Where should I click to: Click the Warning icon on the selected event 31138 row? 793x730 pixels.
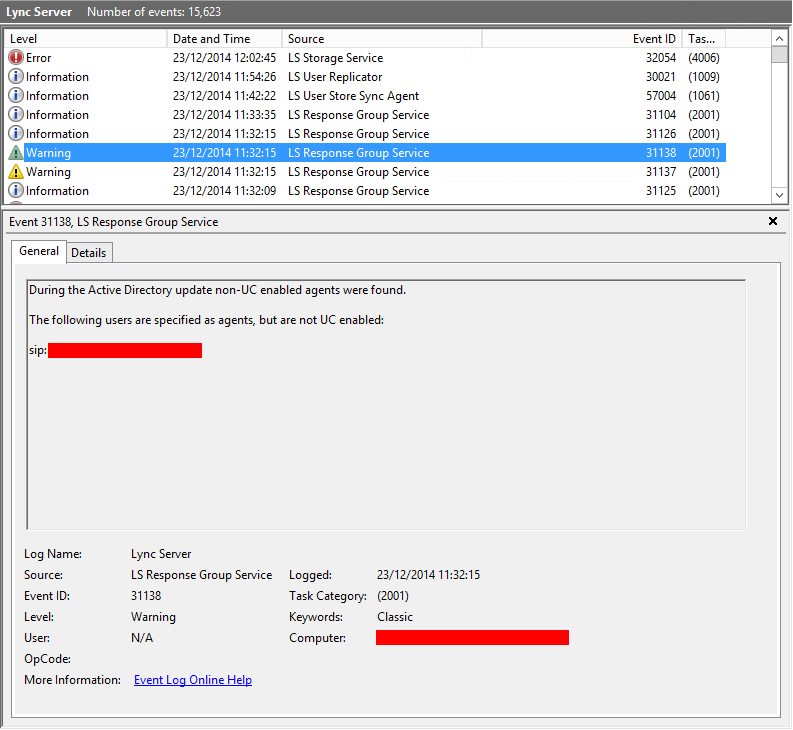click(x=16, y=153)
